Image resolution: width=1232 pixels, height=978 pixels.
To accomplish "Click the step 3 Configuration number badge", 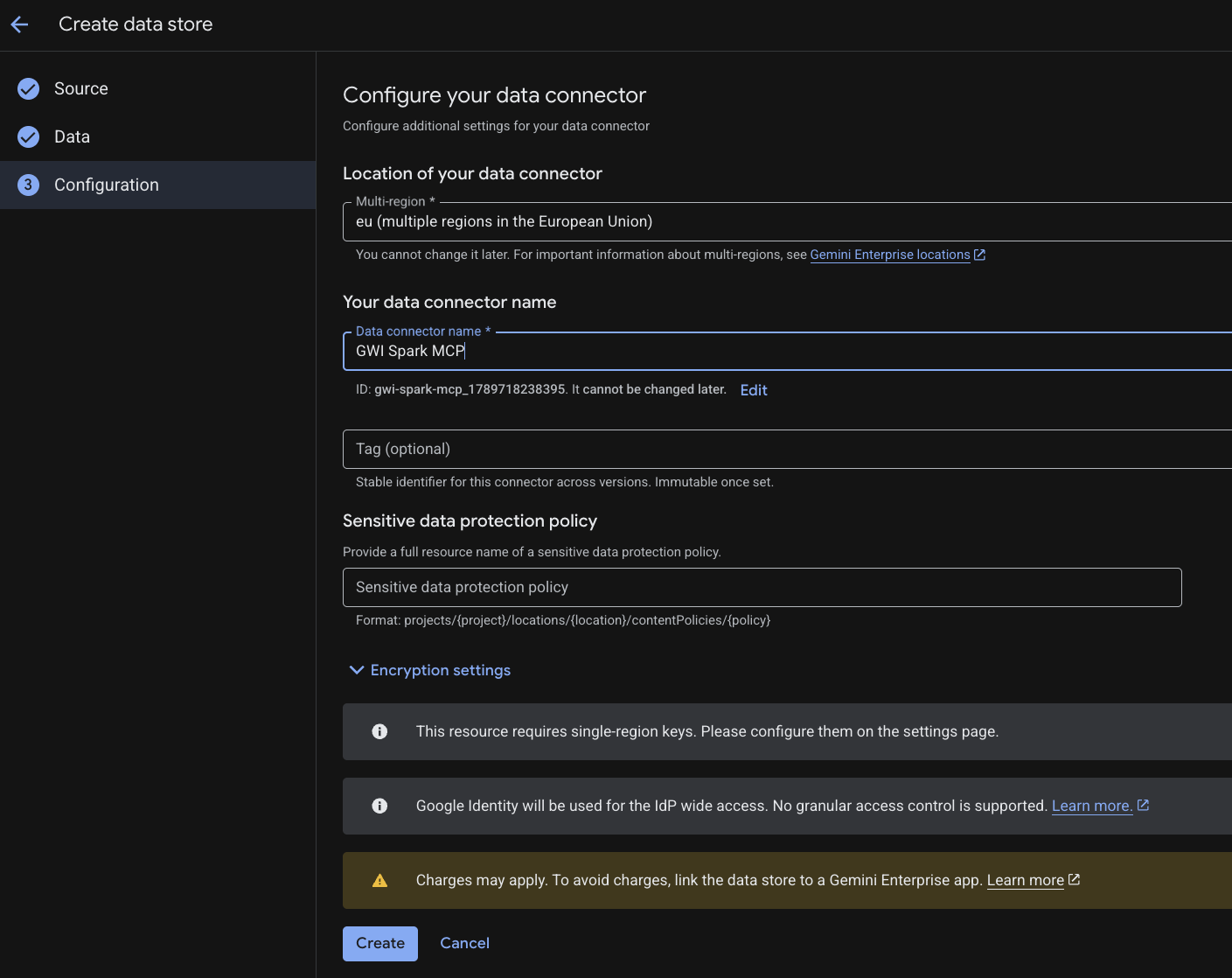I will coord(29,185).
